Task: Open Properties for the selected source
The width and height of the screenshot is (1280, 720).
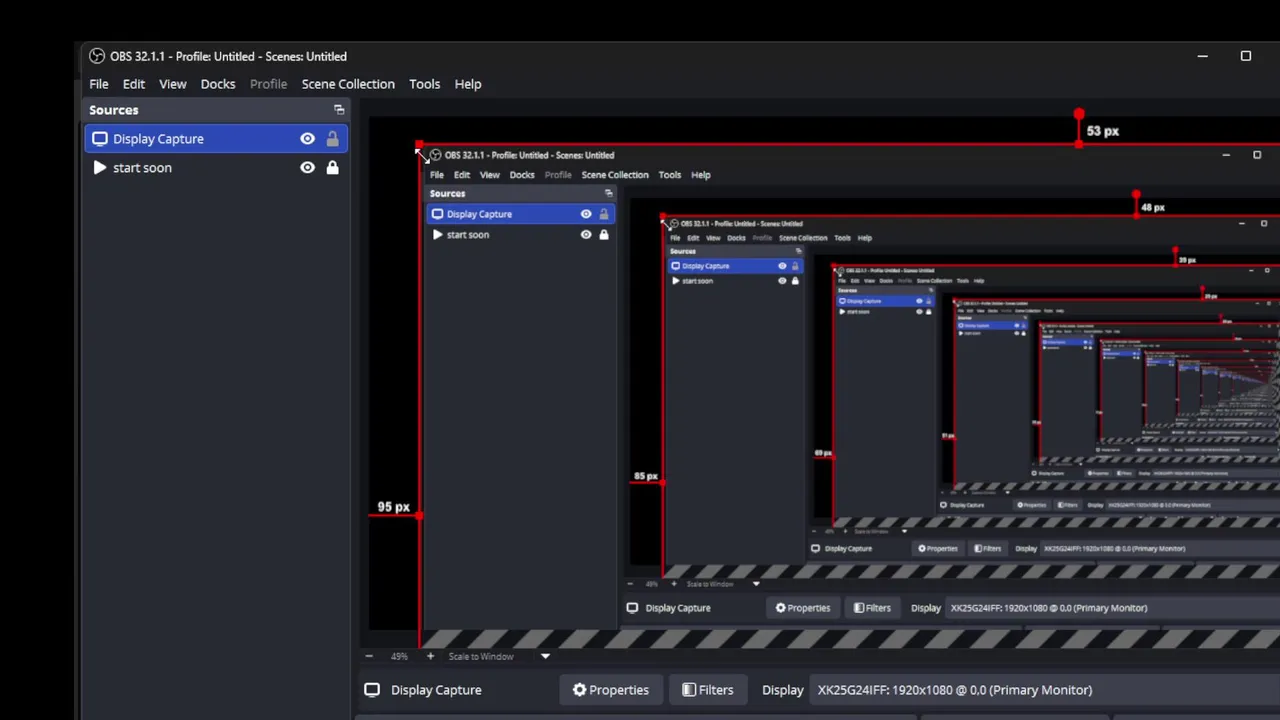Action: tap(610, 690)
